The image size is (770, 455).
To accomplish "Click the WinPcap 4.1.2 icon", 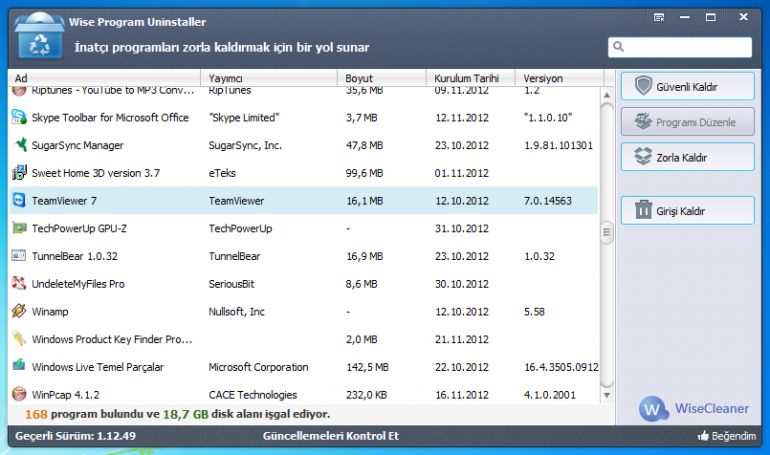I will coord(19,394).
